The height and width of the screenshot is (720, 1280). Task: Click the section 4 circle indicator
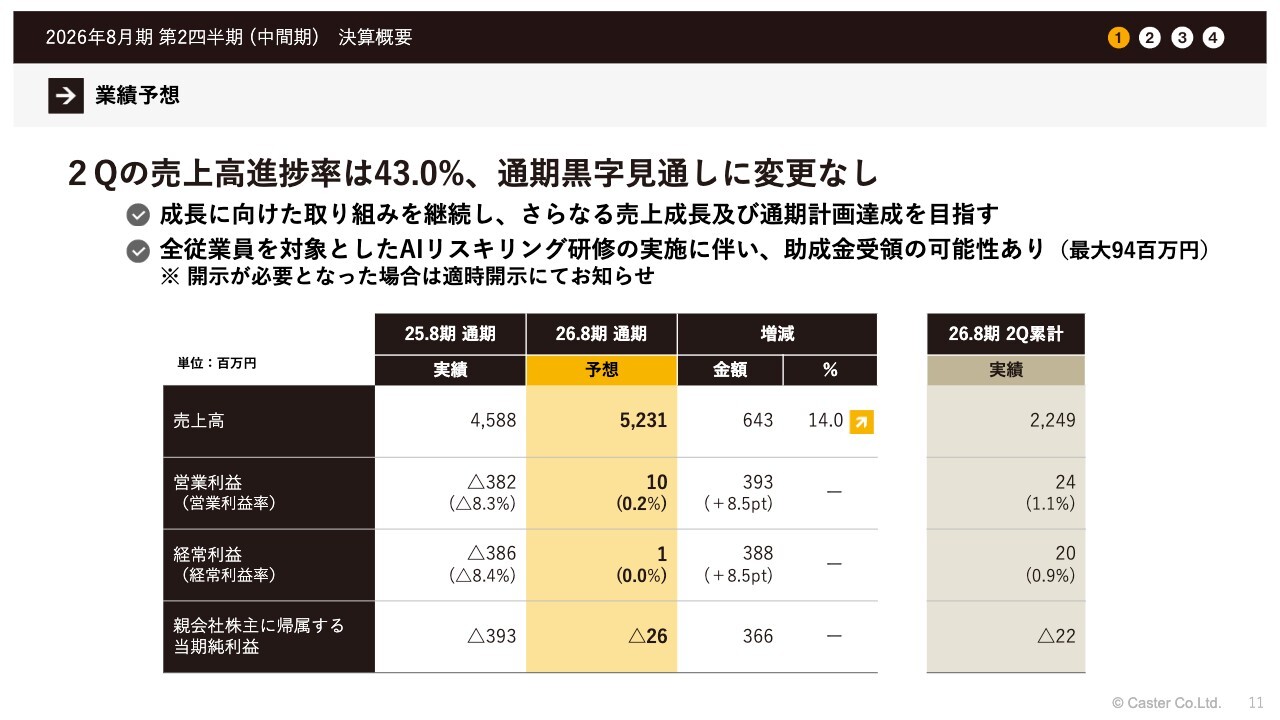point(1213,38)
